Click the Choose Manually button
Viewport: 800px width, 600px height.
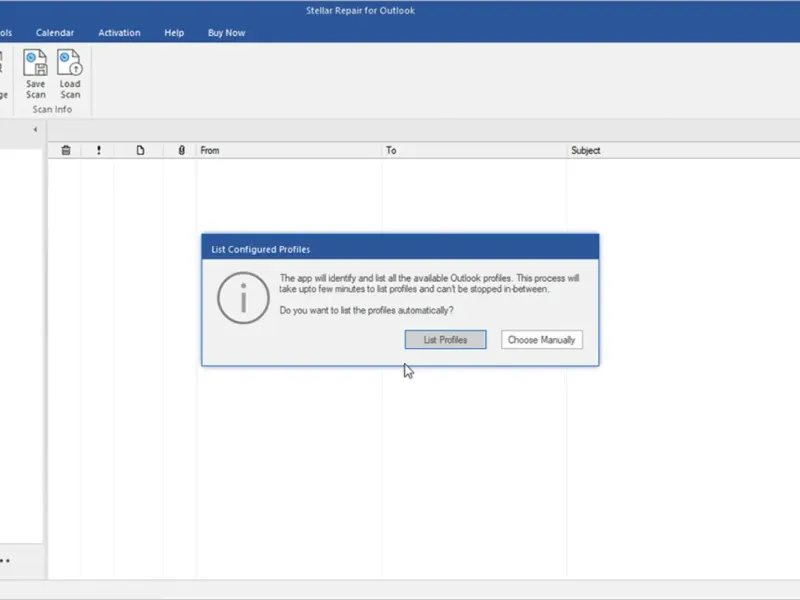coord(541,340)
